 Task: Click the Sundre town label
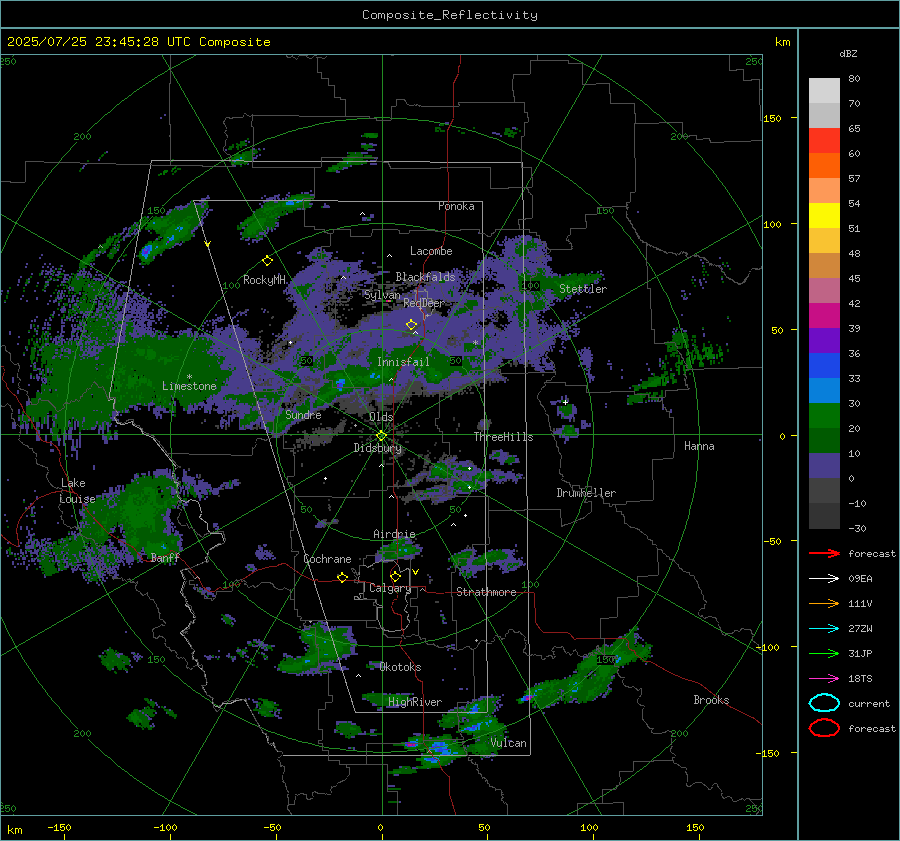point(303,414)
